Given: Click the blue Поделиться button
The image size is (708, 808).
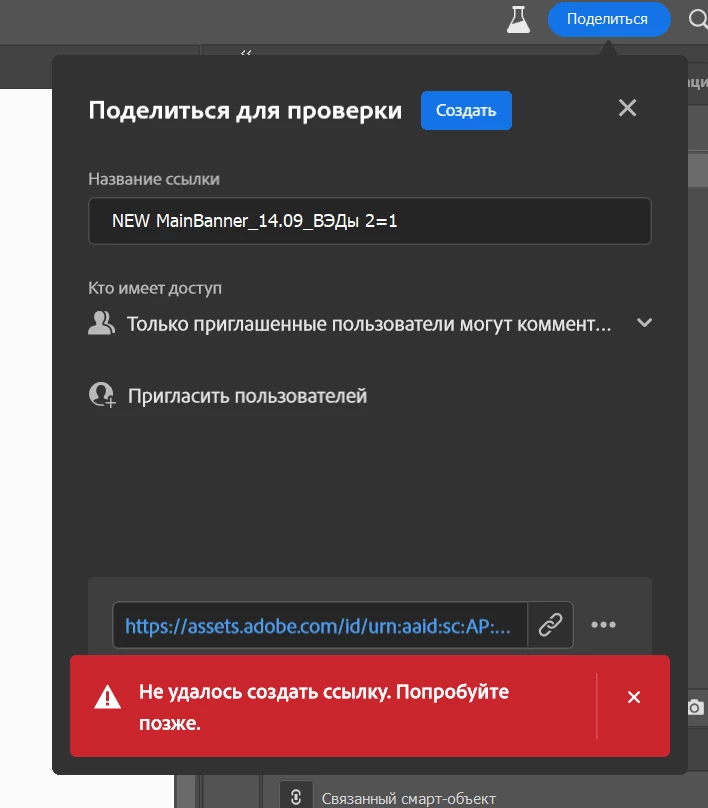Looking at the screenshot, I should click(x=609, y=19).
